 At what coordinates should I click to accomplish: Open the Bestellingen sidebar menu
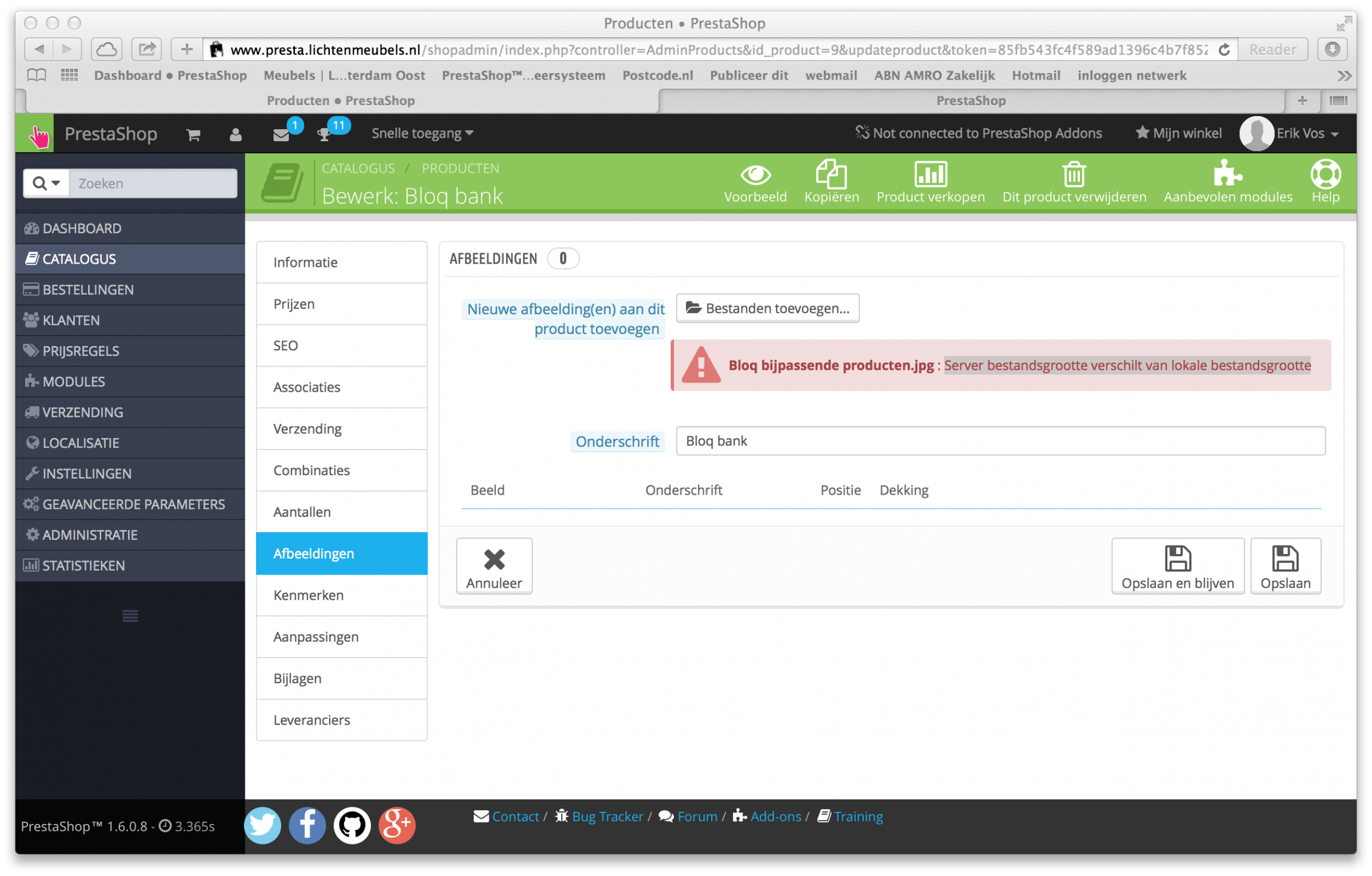(x=88, y=289)
